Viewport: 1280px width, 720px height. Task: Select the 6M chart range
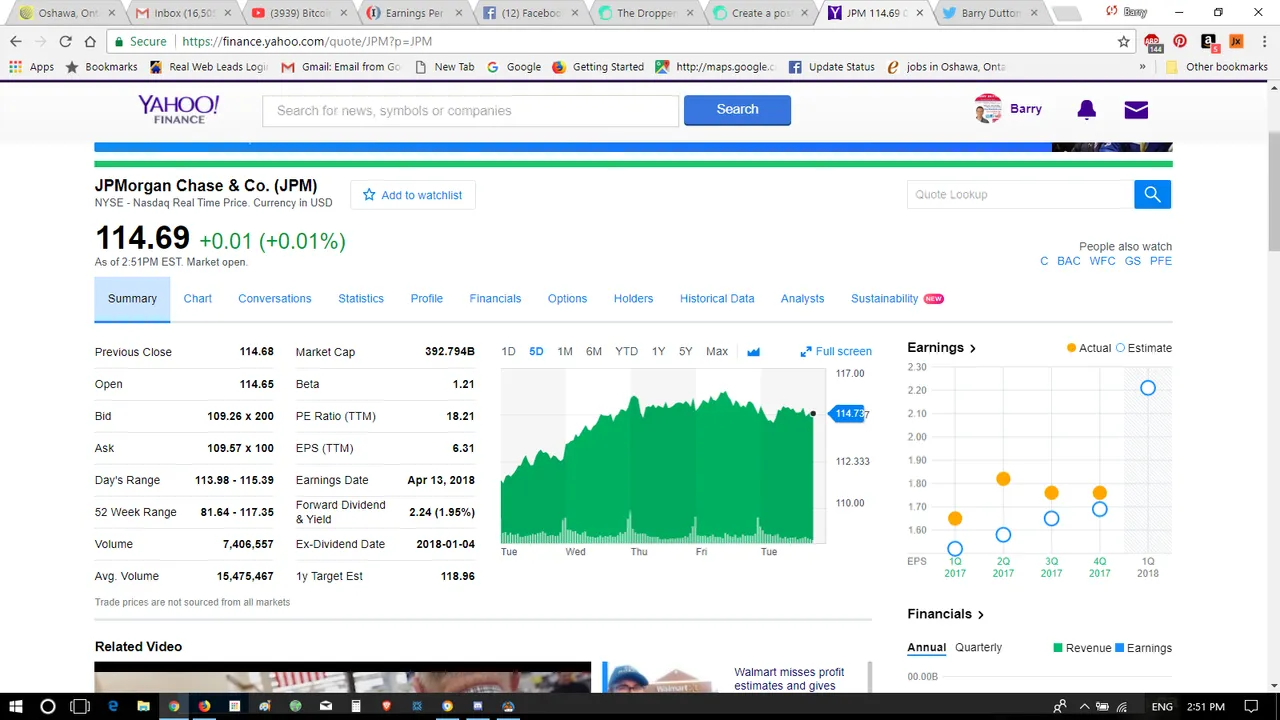click(x=594, y=351)
